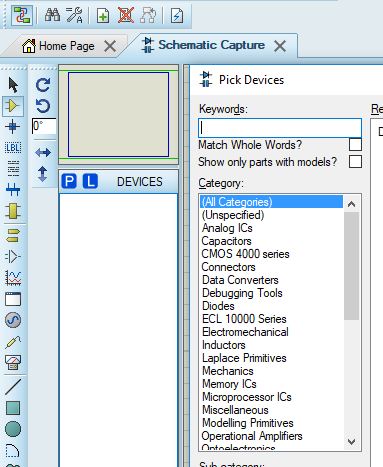
Task: Click the overview preview window
Action: click(x=118, y=114)
